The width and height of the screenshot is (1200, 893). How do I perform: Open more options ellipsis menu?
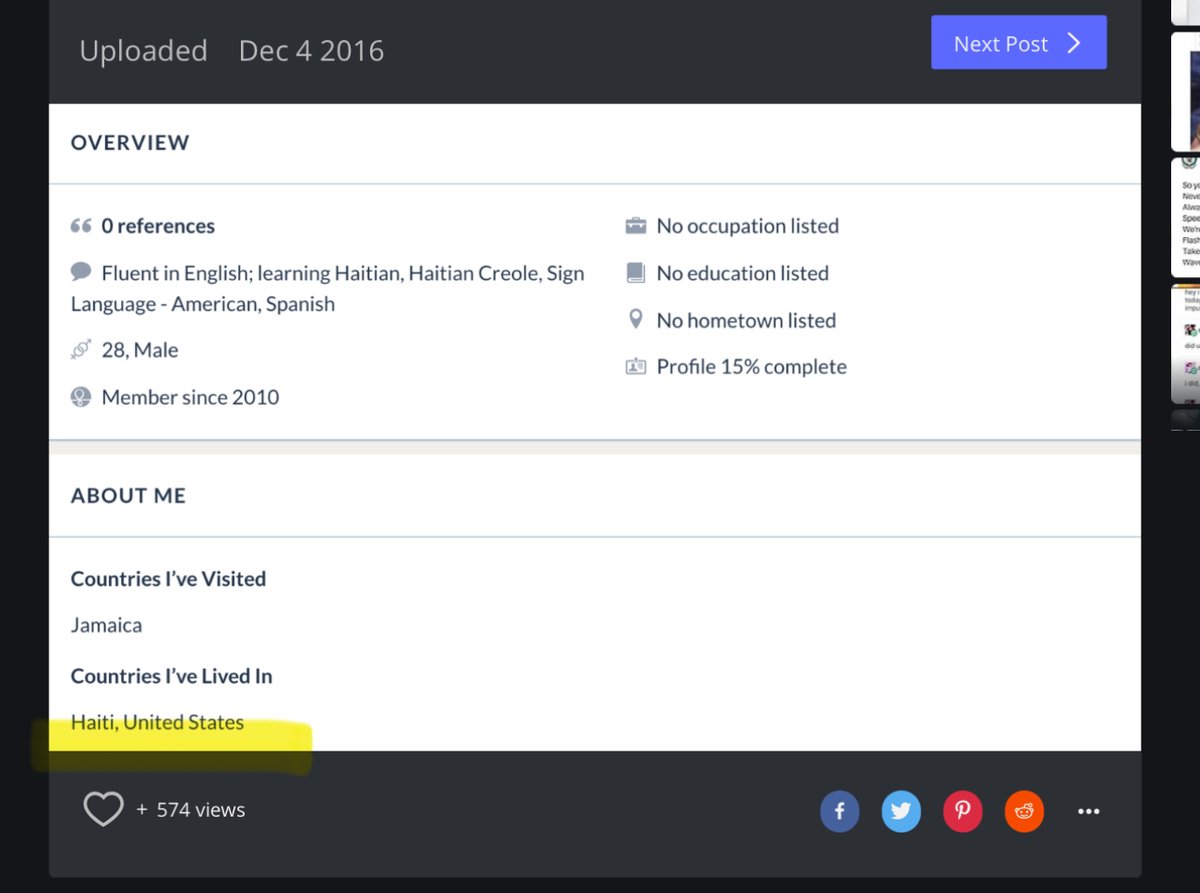(1089, 812)
